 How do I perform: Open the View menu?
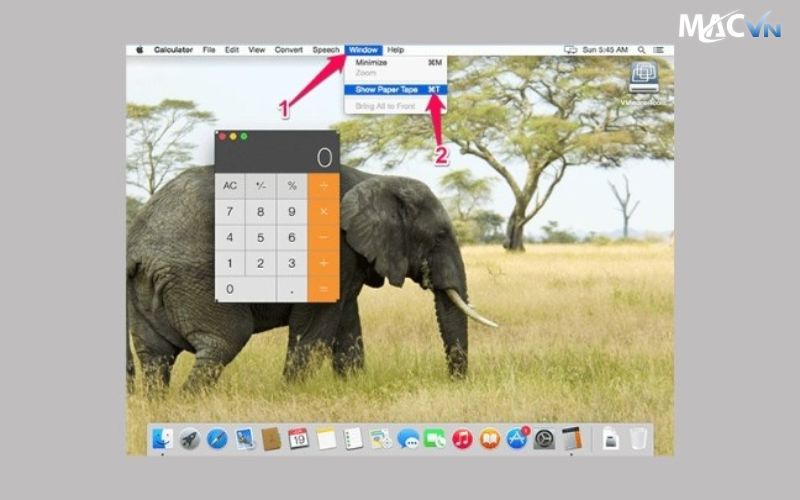point(257,49)
